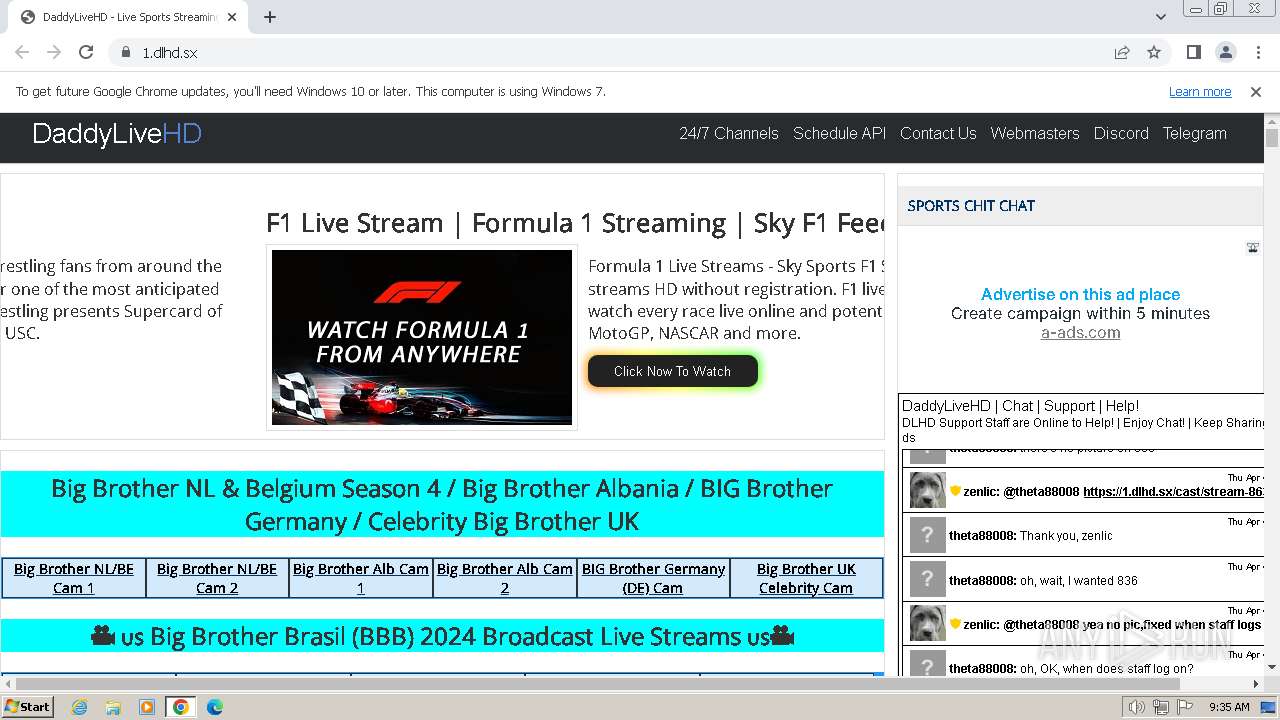Viewport: 1280px width, 720px height.
Task: Open the Contact Us menu item
Action: 938,133
